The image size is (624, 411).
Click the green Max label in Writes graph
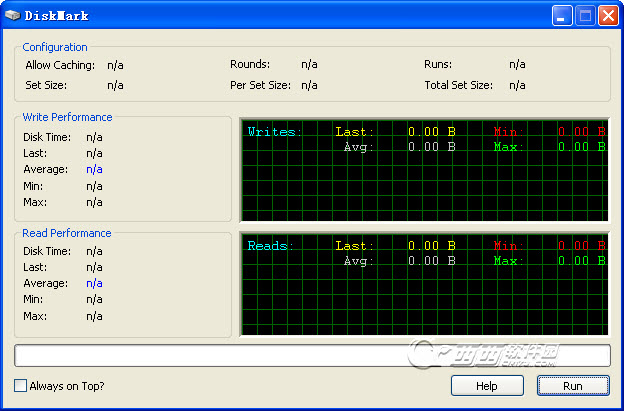click(x=506, y=147)
